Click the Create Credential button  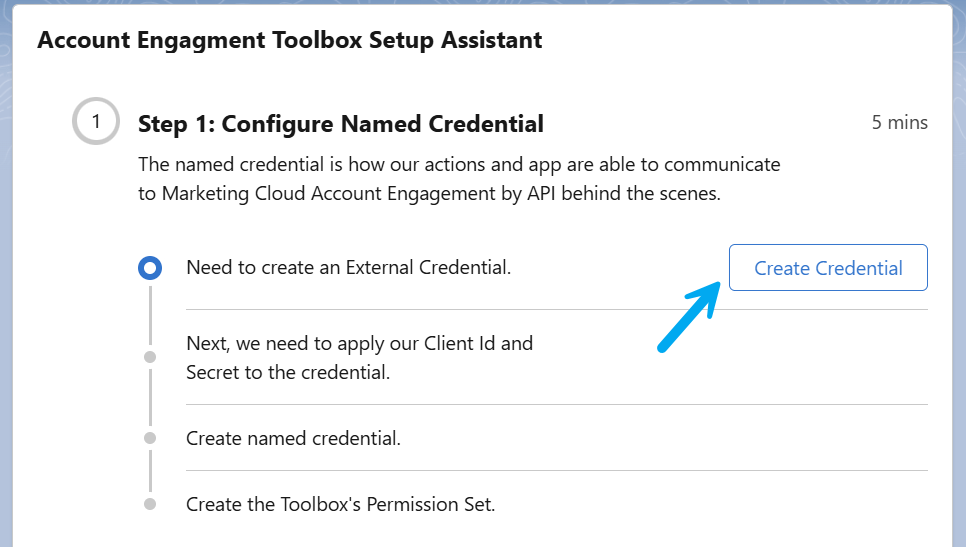click(828, 268)
